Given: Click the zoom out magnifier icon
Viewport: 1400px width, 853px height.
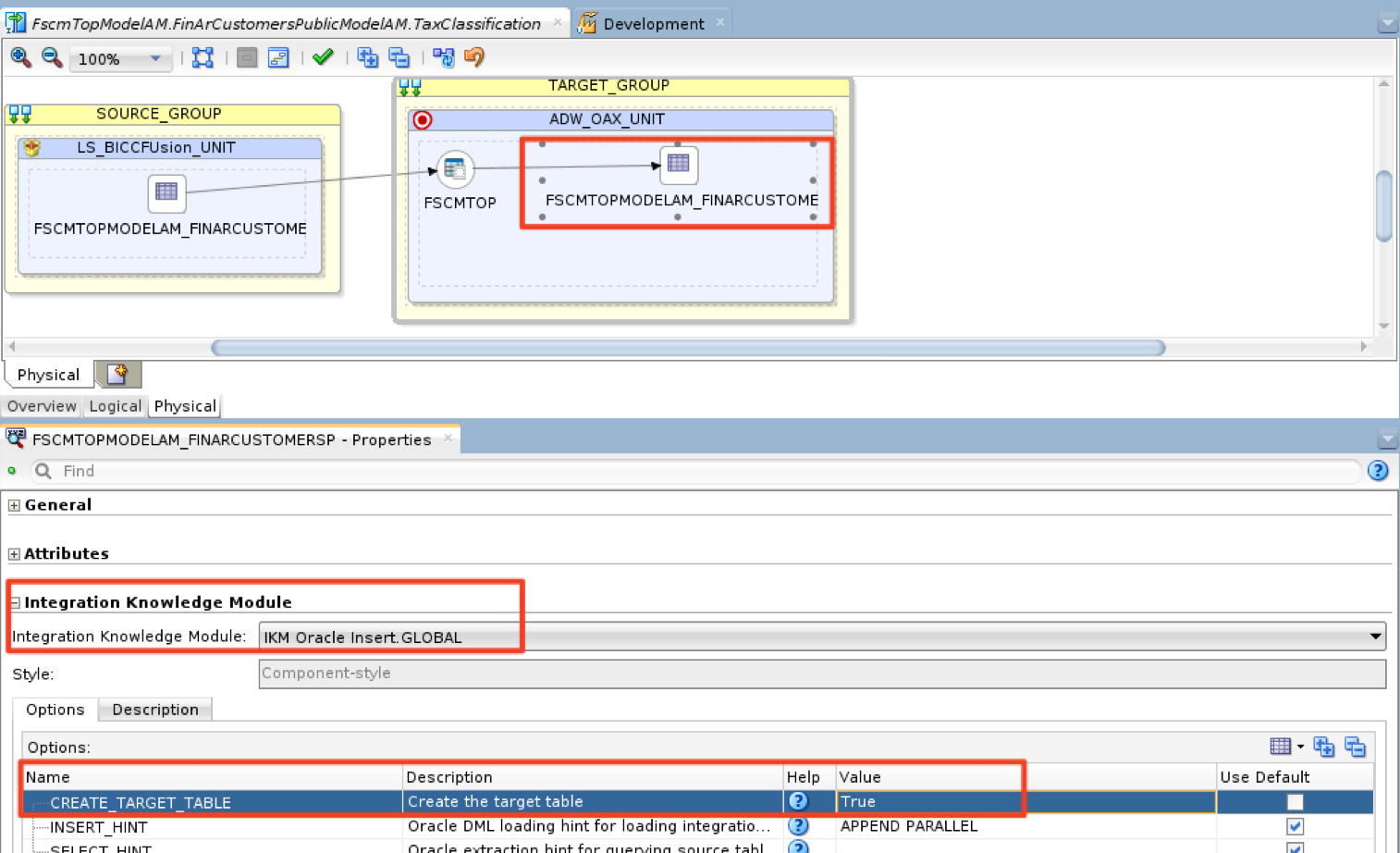Looking at the screenshot, I should coord(52,57).
